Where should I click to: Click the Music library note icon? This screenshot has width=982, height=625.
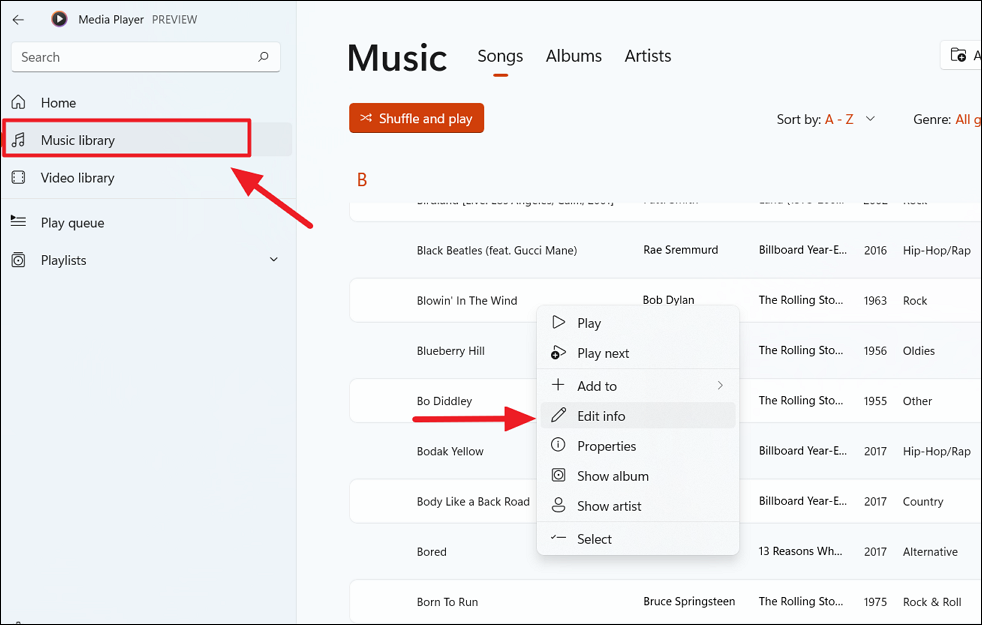tap(19, 140)
